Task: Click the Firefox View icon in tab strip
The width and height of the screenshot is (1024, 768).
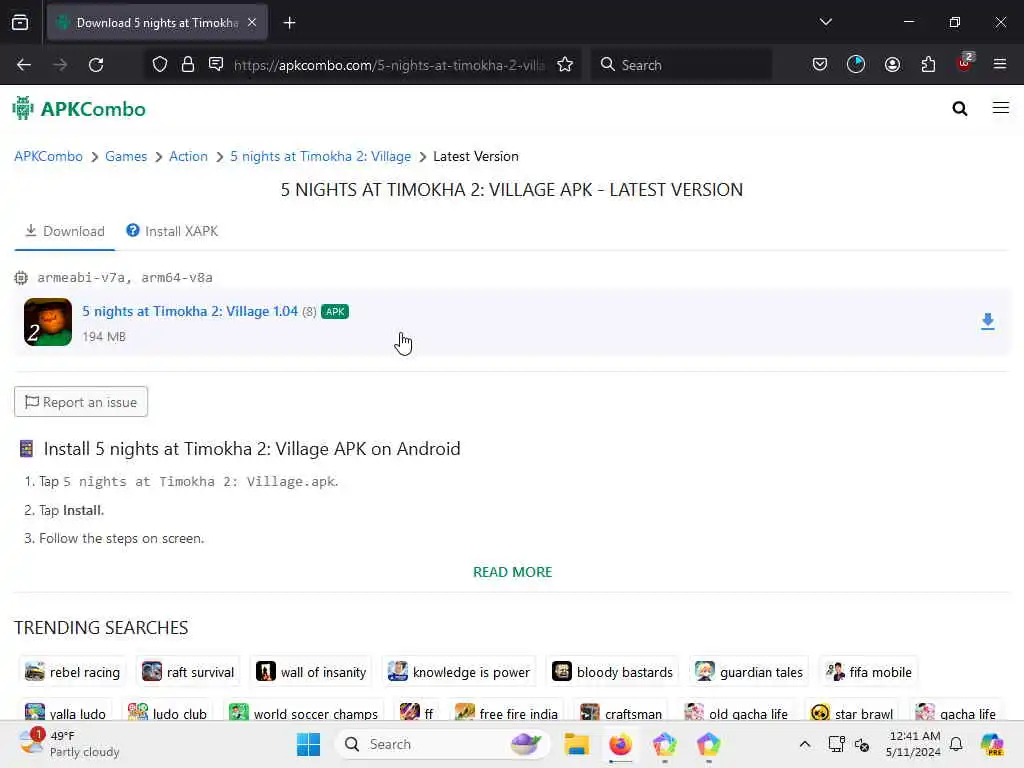Action: point(20,23)
